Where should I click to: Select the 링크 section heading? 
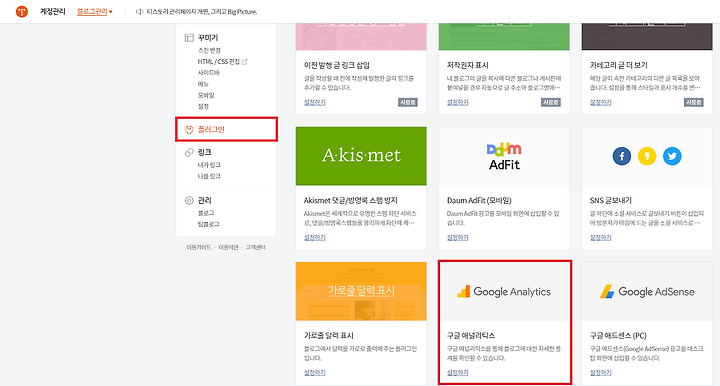204,152
